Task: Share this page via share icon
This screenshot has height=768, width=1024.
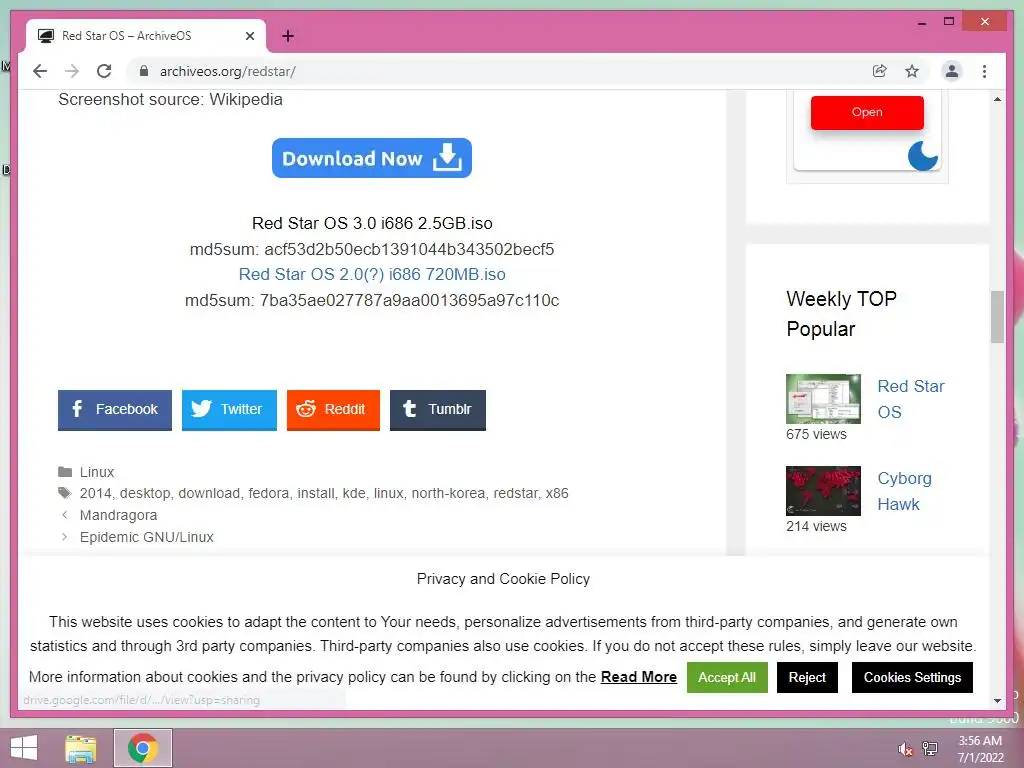Action: point(880,71)
